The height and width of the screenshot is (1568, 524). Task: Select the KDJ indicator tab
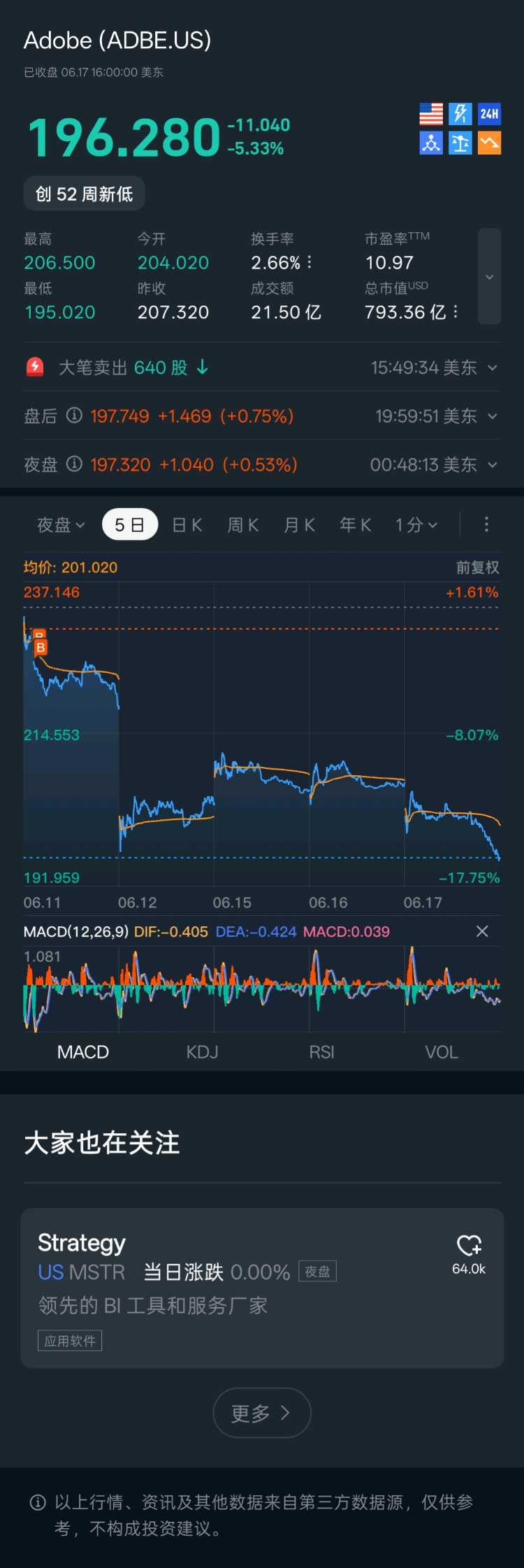(x=203, y=1052)
